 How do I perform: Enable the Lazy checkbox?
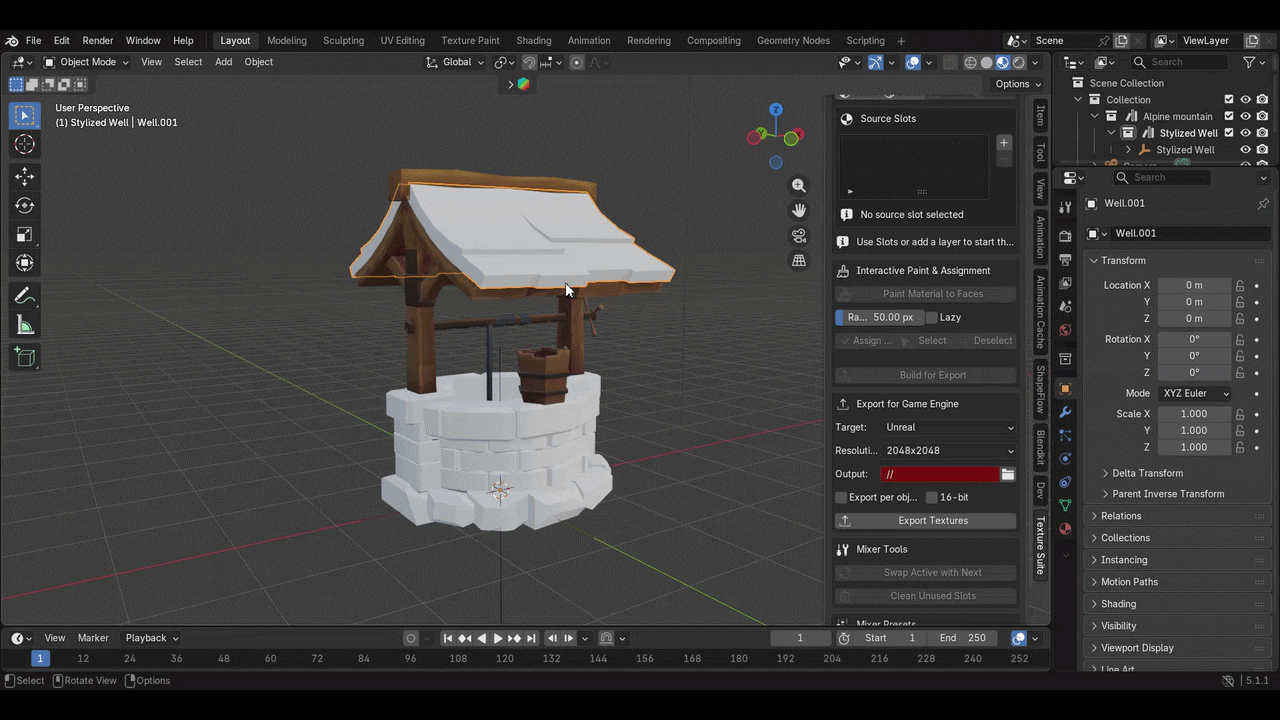click(x=932, y=317)
